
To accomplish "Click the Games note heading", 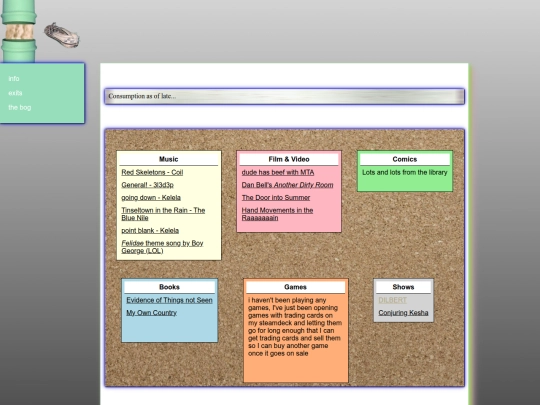I will (x=295, y=287).
